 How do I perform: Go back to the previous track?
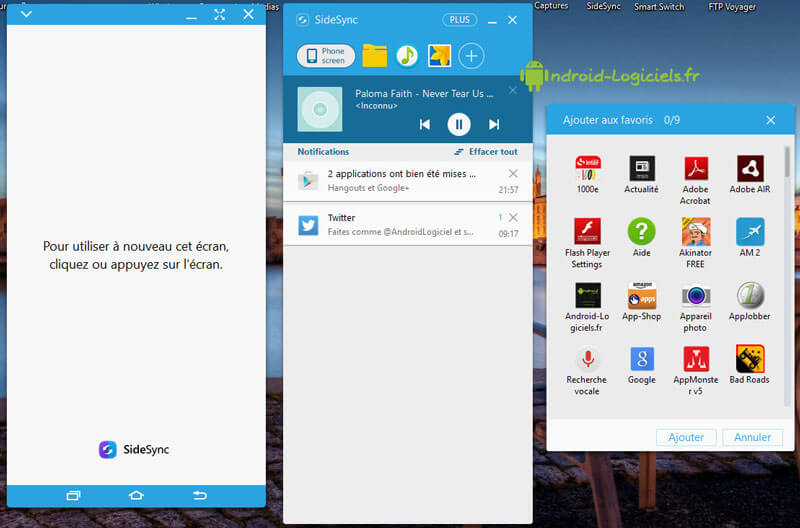[424, 124]
